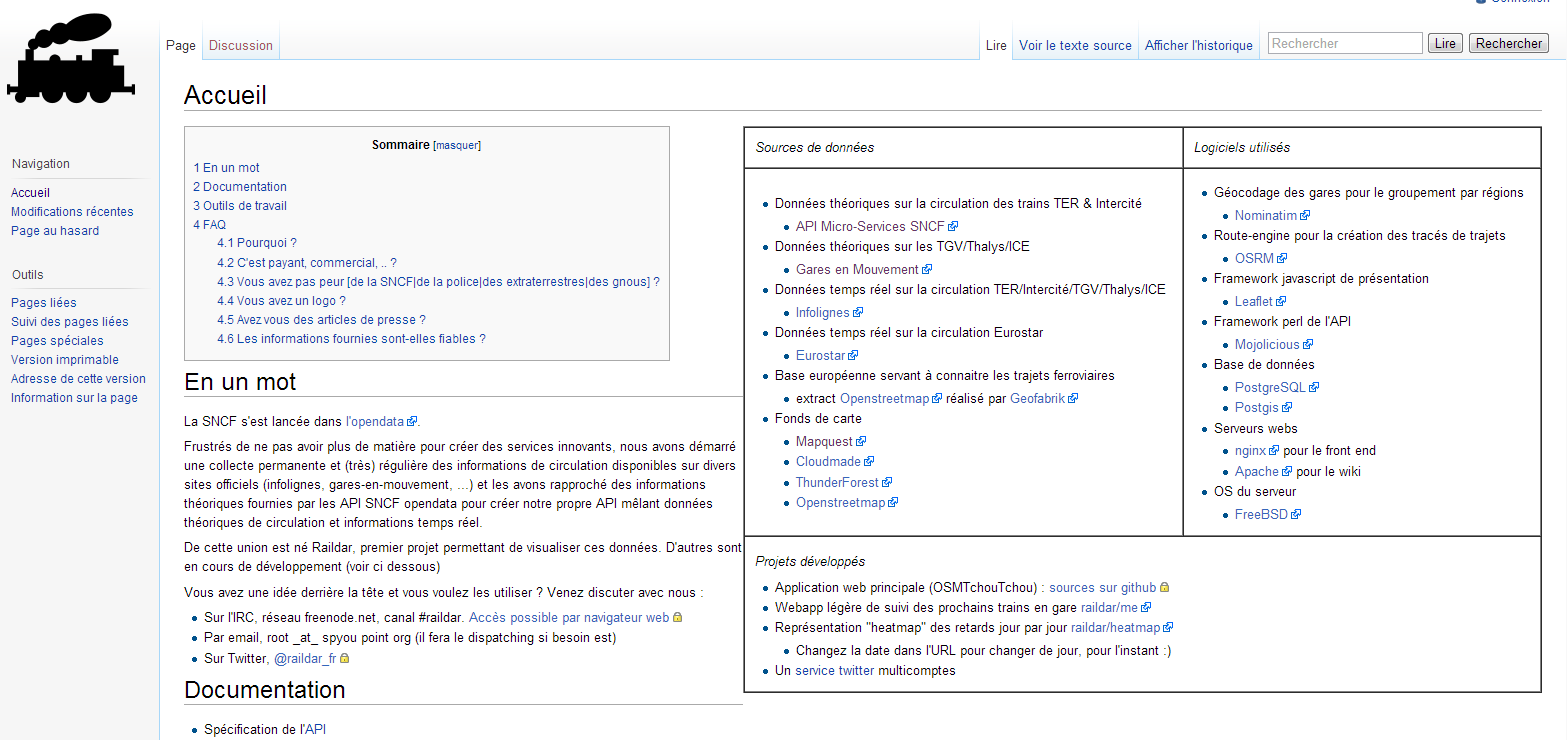The width and height of the screenshot is (1567, 740).
Task: Open the Page tab
Action: 181,45
